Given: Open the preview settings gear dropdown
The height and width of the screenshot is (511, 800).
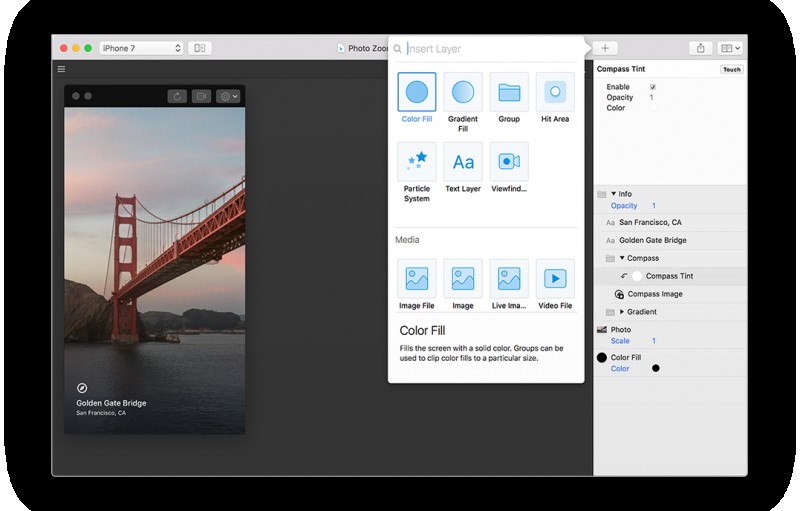Looking at the screenshot, I should (228, 96).
